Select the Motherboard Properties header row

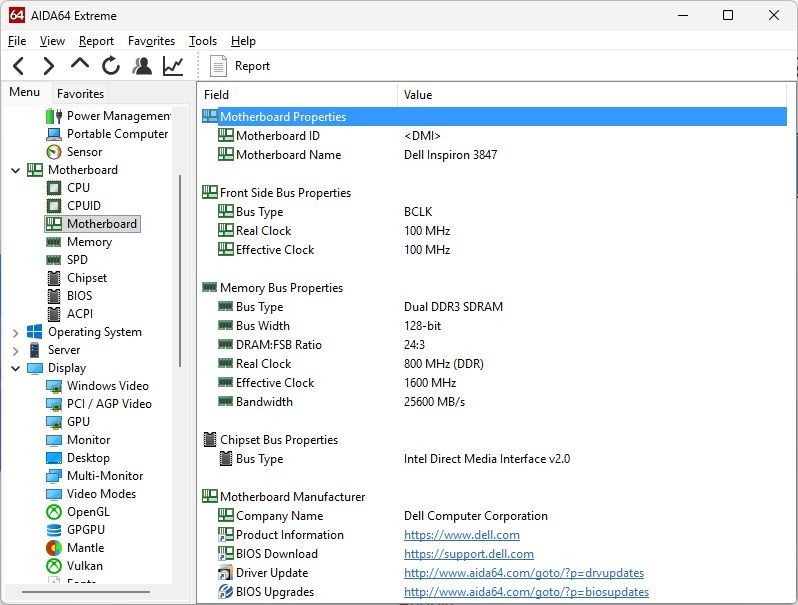coord(494,117)
